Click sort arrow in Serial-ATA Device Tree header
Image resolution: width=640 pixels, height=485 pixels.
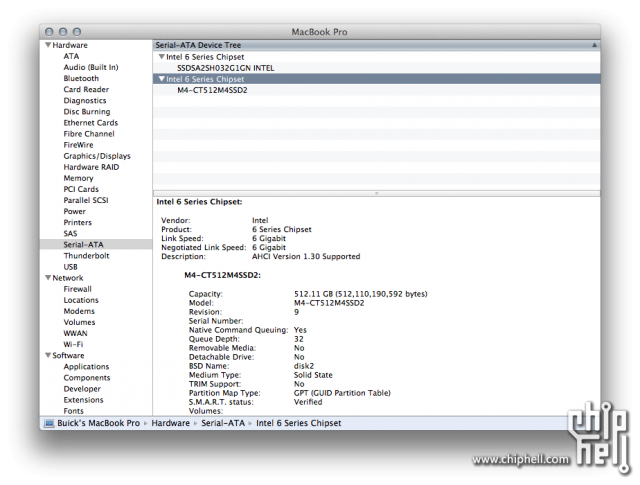tap(594, 45)
